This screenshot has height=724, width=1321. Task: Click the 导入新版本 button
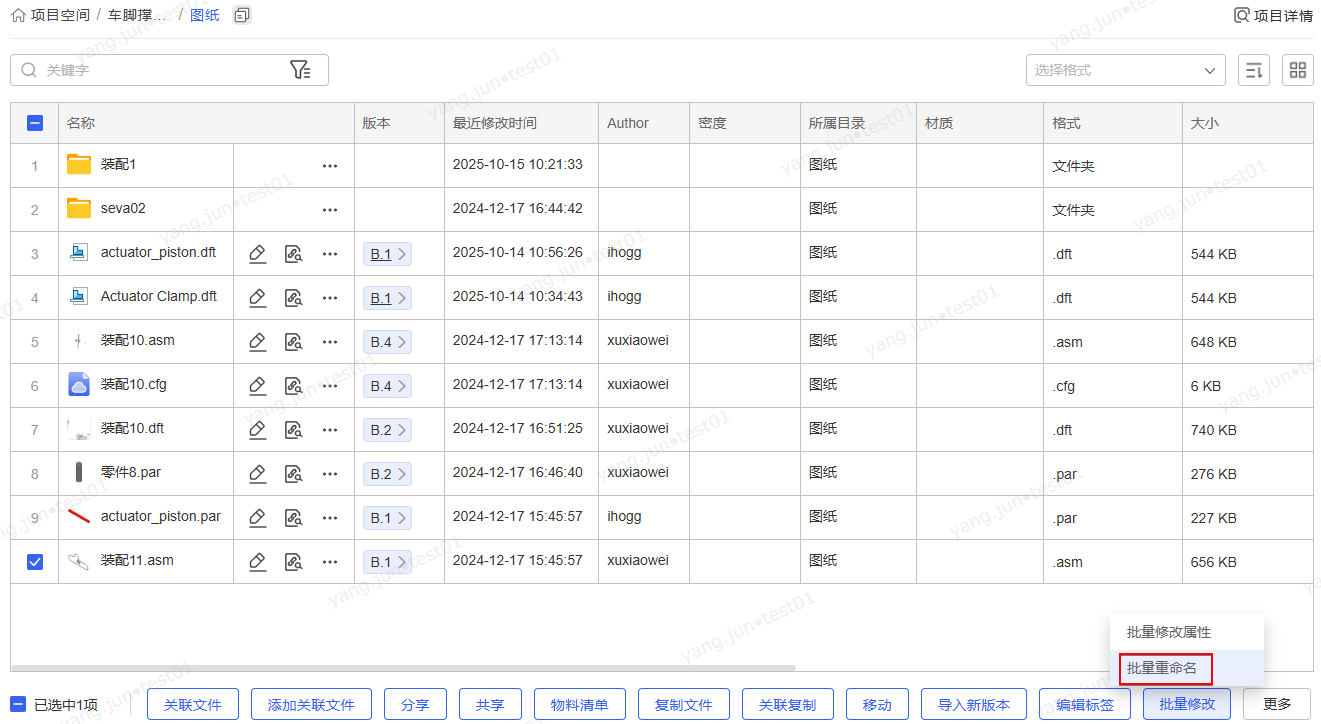(973, 704)
